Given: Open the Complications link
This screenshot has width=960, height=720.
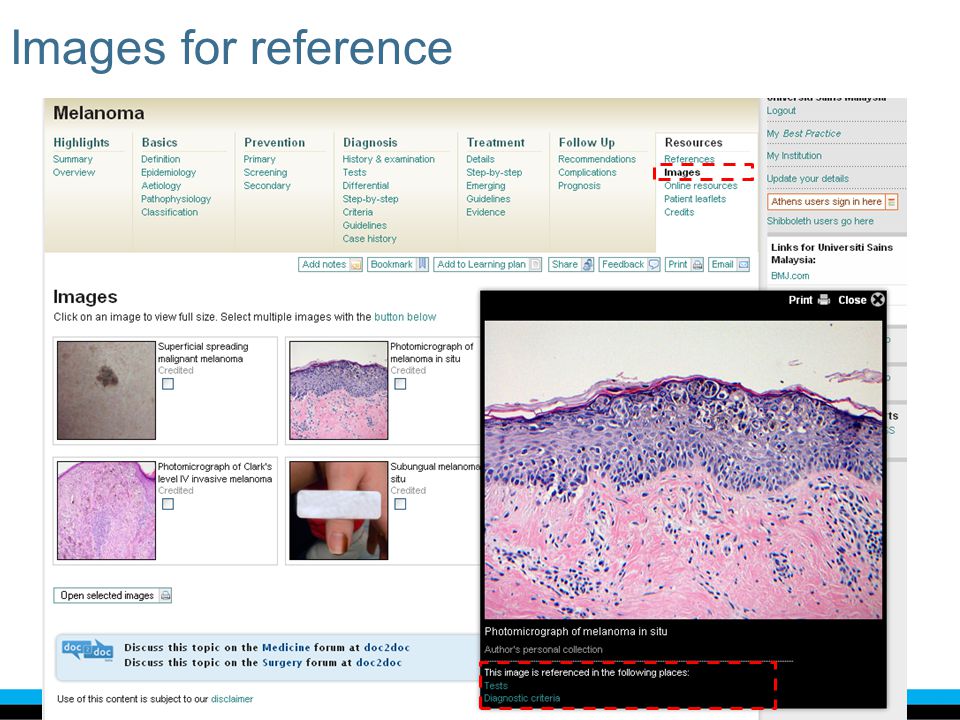Looking at the screenshot, I should 587,173.
